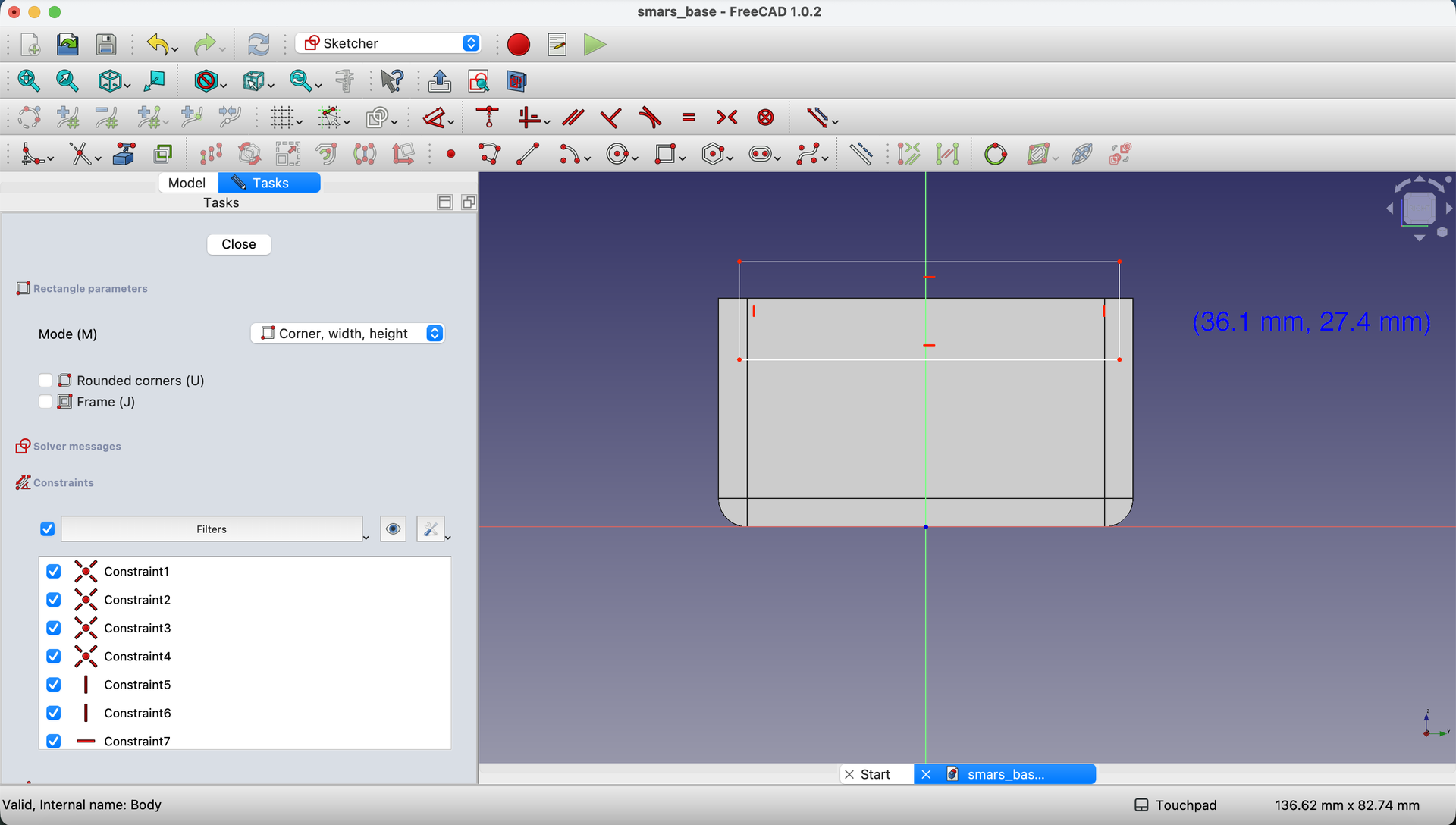The height and width of the screenshot is (825, 1456).
Task: Select the Create line tool
Action: (x=528, y=154)
